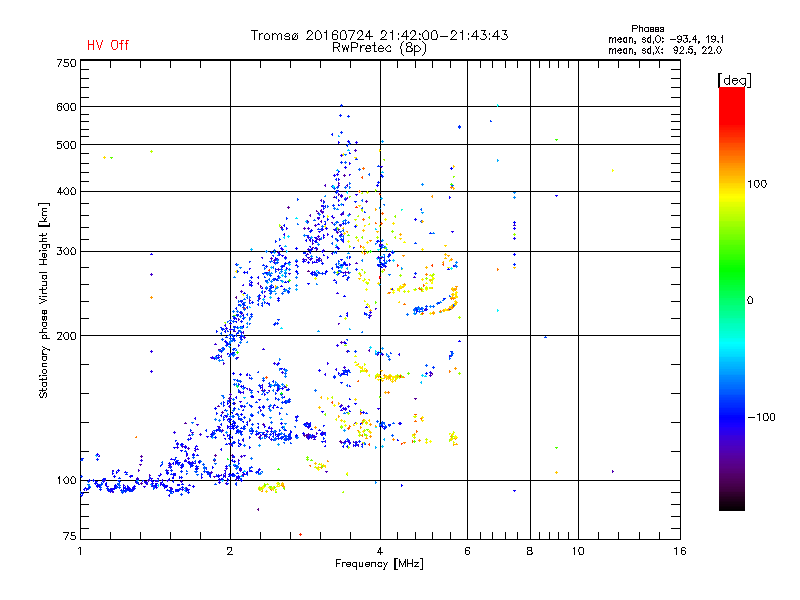This screenshot has width=800, height=600.
Task: Click the y-axis '300' km label
Action: pos(66,251)
